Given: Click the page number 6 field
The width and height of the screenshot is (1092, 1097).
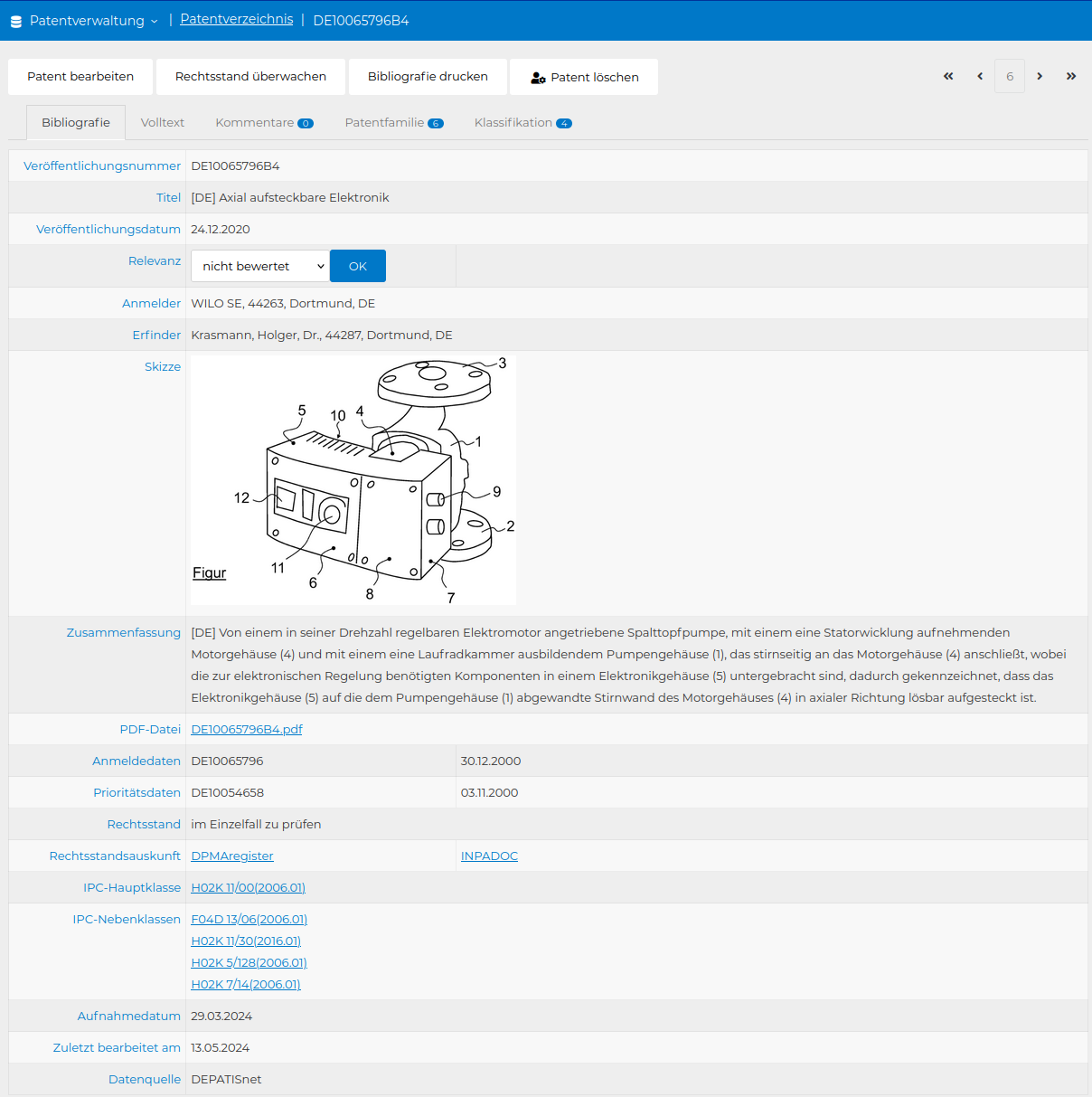Looking at the screenshot, I should click(x=1010, y=76).
